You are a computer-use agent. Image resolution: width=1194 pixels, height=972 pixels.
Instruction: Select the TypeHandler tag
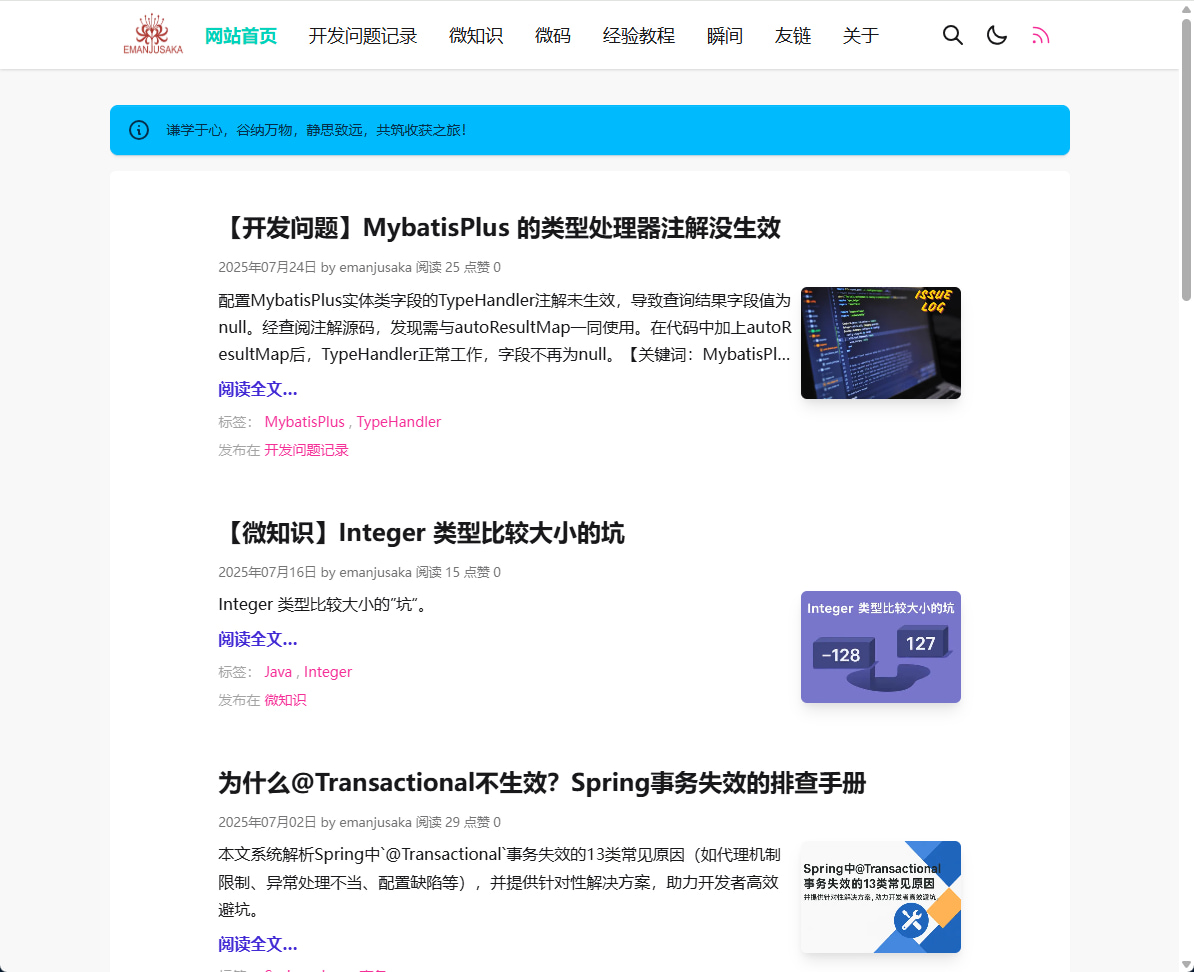coord(399,422)
